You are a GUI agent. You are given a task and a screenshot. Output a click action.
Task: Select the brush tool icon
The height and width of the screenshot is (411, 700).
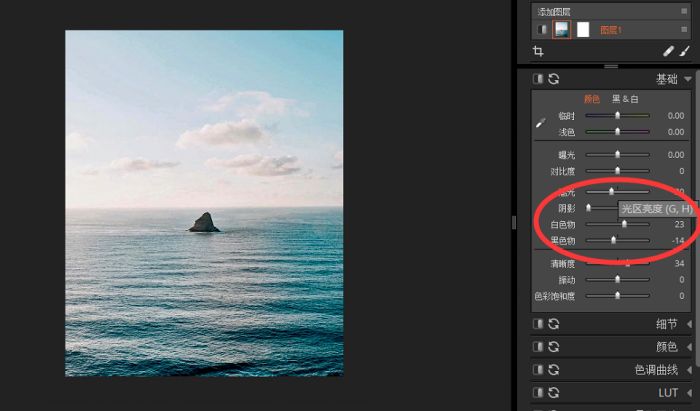click(683, 51)
